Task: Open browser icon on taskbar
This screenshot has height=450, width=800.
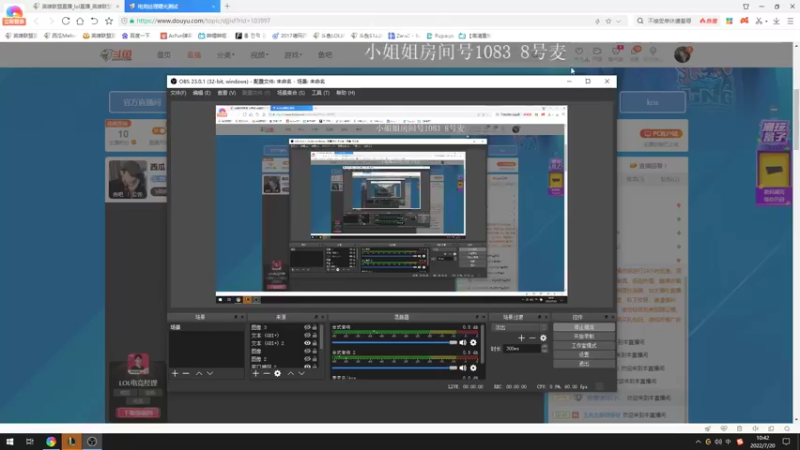Action: point(51,441)
